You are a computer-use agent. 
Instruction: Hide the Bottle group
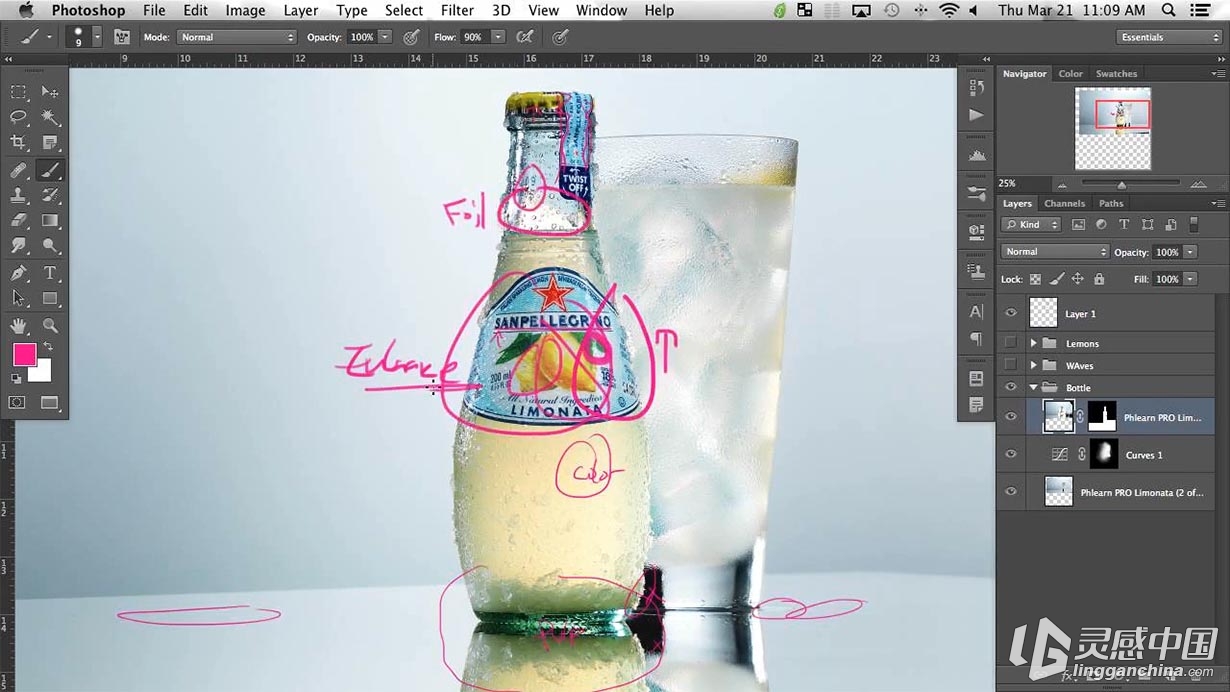pyautogui.click(x=1010, y=387)
